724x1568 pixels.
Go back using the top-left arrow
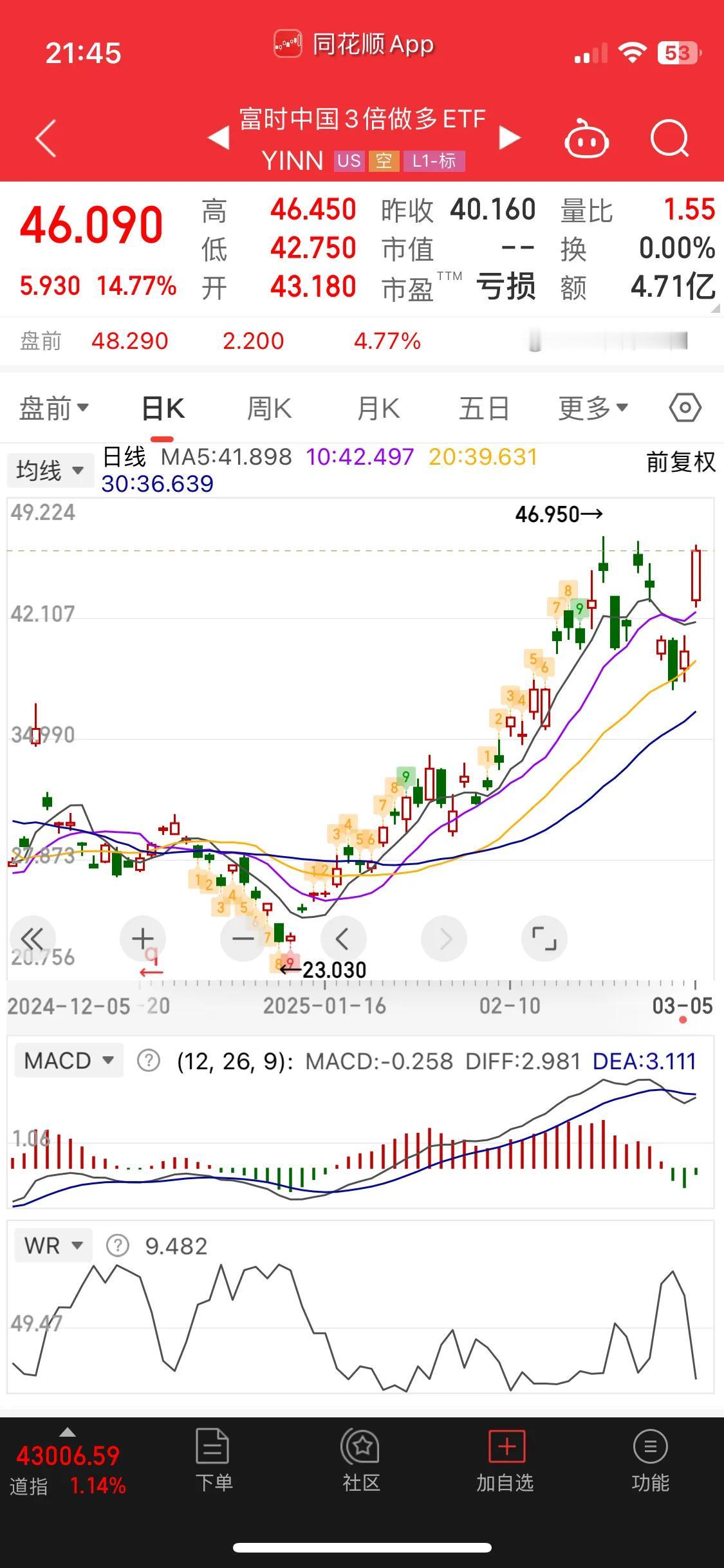click(x=46, y=138)
